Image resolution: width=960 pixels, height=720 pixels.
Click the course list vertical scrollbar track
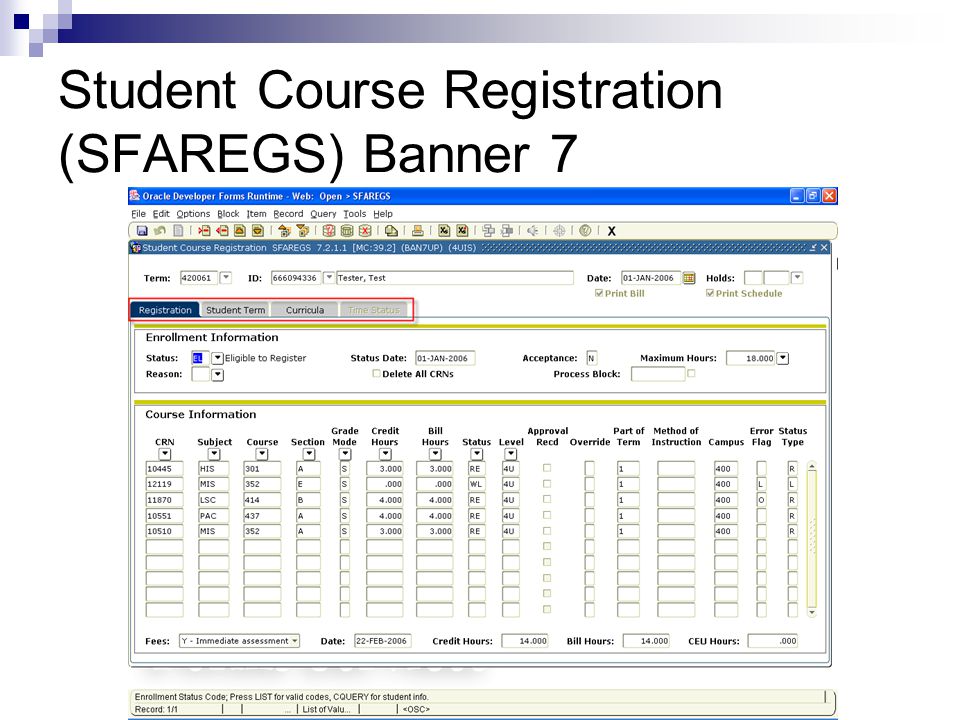point(812,539)
